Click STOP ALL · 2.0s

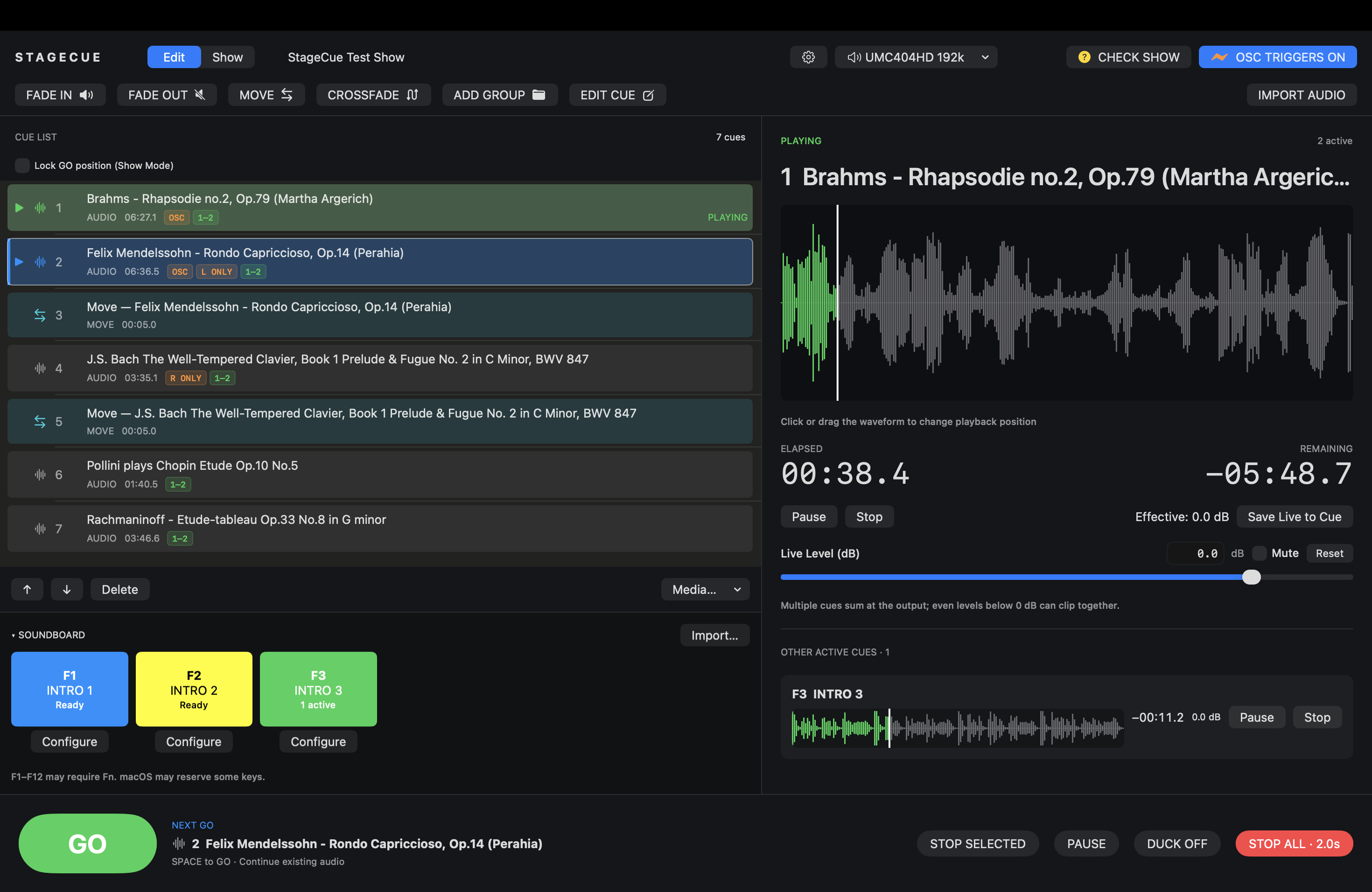point(1294,843)
